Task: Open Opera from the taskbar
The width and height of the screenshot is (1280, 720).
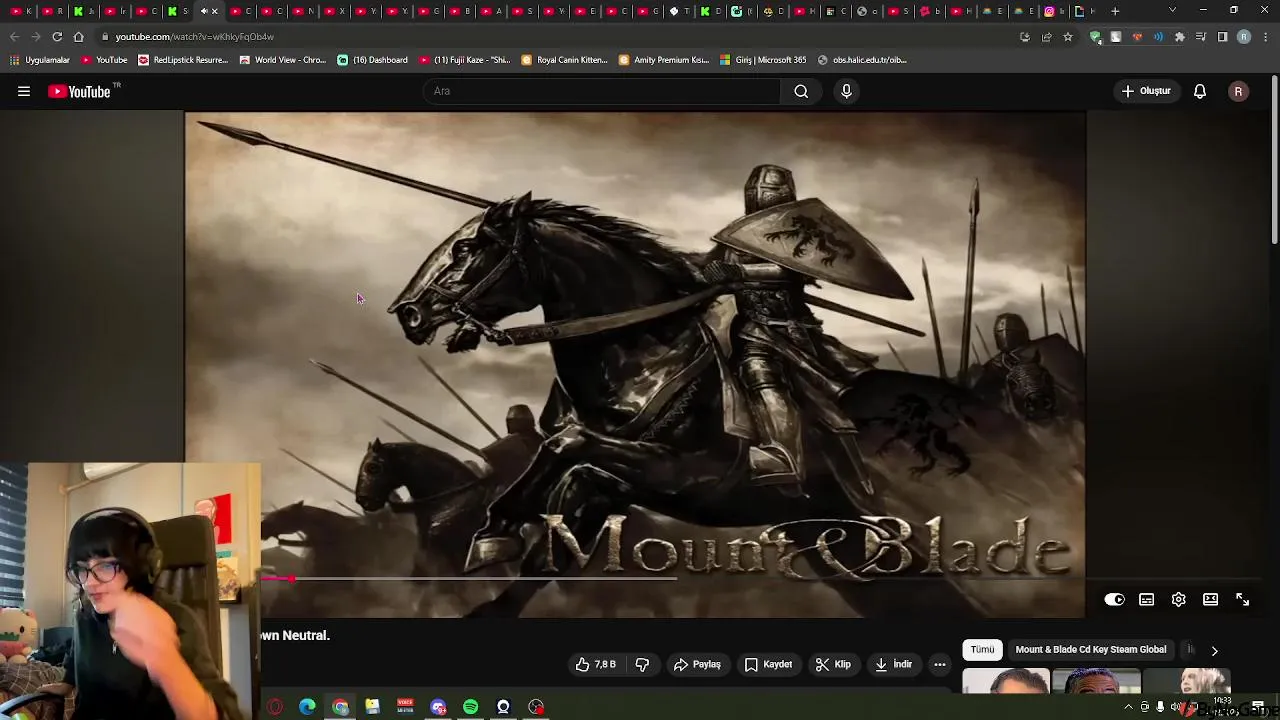Action: 275,707
